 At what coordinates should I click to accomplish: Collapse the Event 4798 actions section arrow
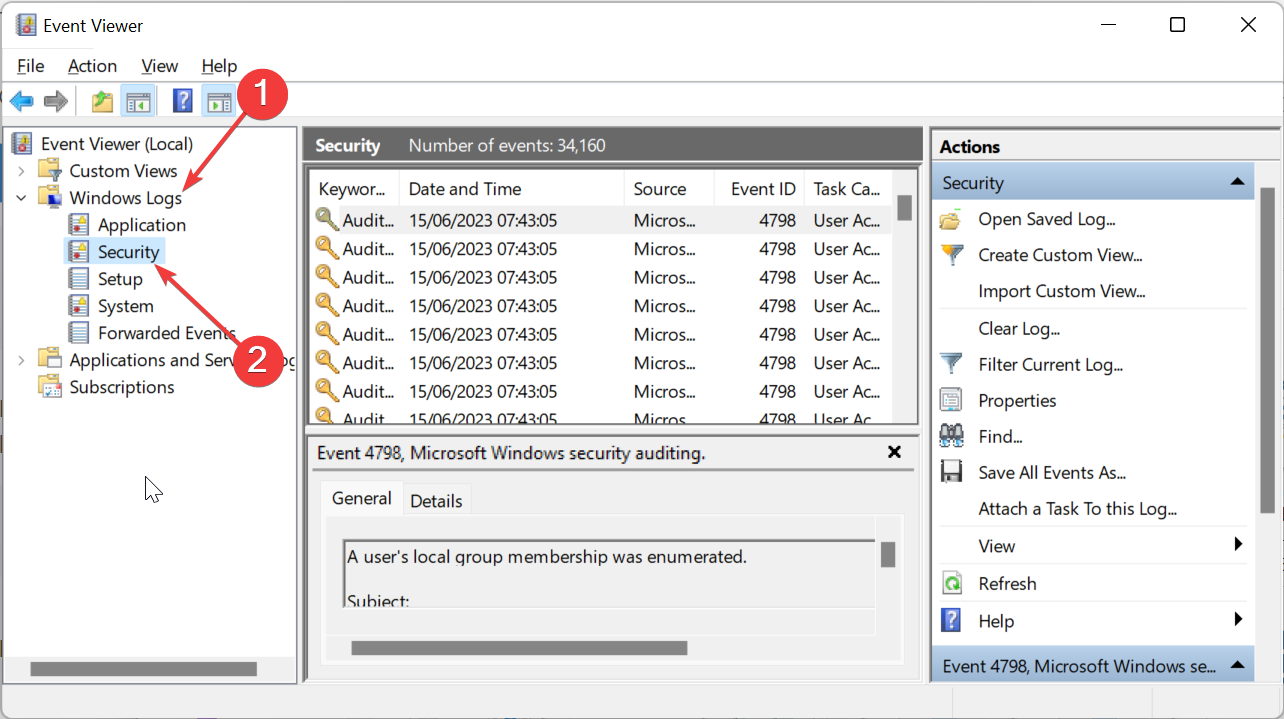click(x=1237, y=665)
